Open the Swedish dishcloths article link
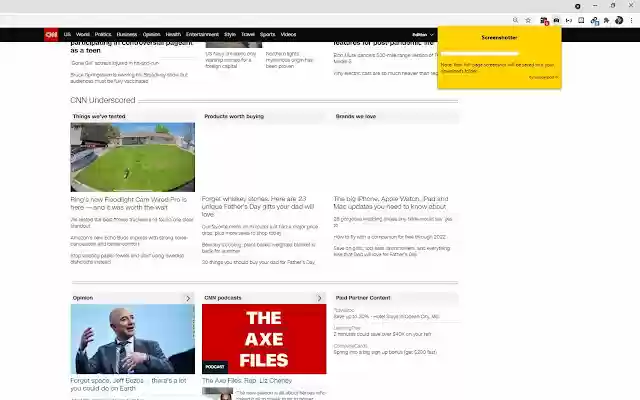Screen dimensions: 640x400 pos(127,258)
